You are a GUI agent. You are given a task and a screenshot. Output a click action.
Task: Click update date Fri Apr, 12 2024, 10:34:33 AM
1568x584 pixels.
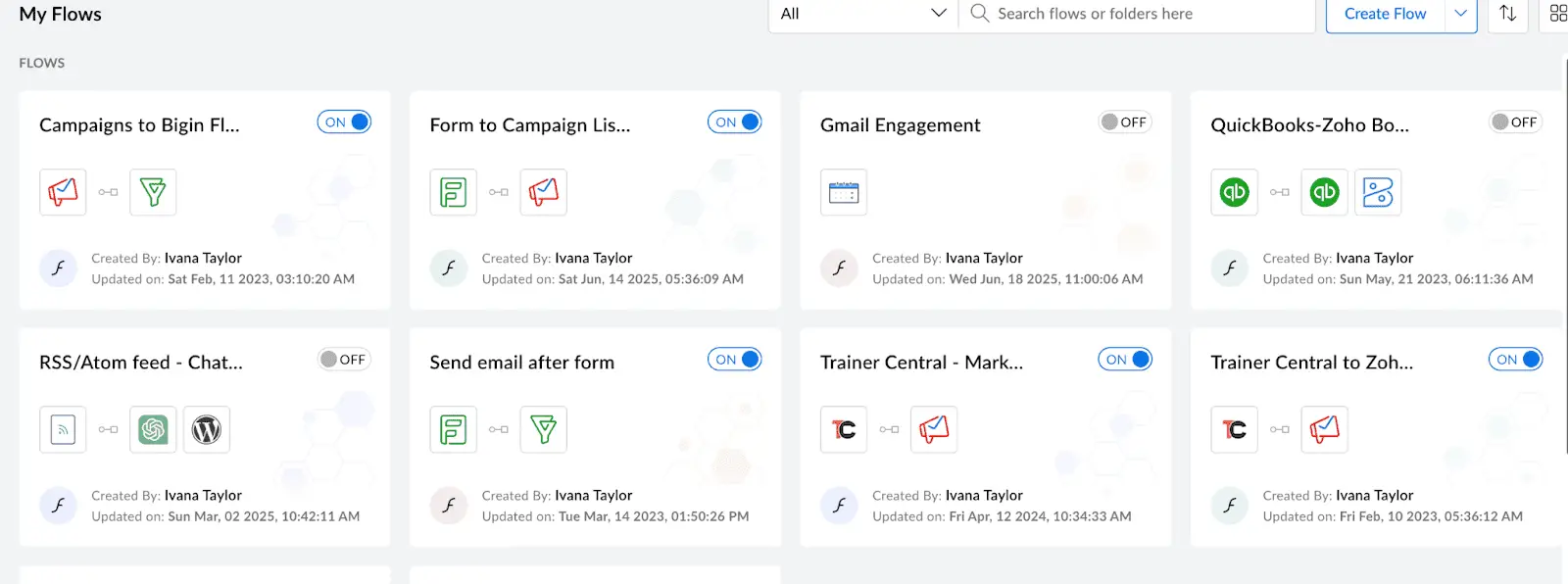coord(1040,516)
